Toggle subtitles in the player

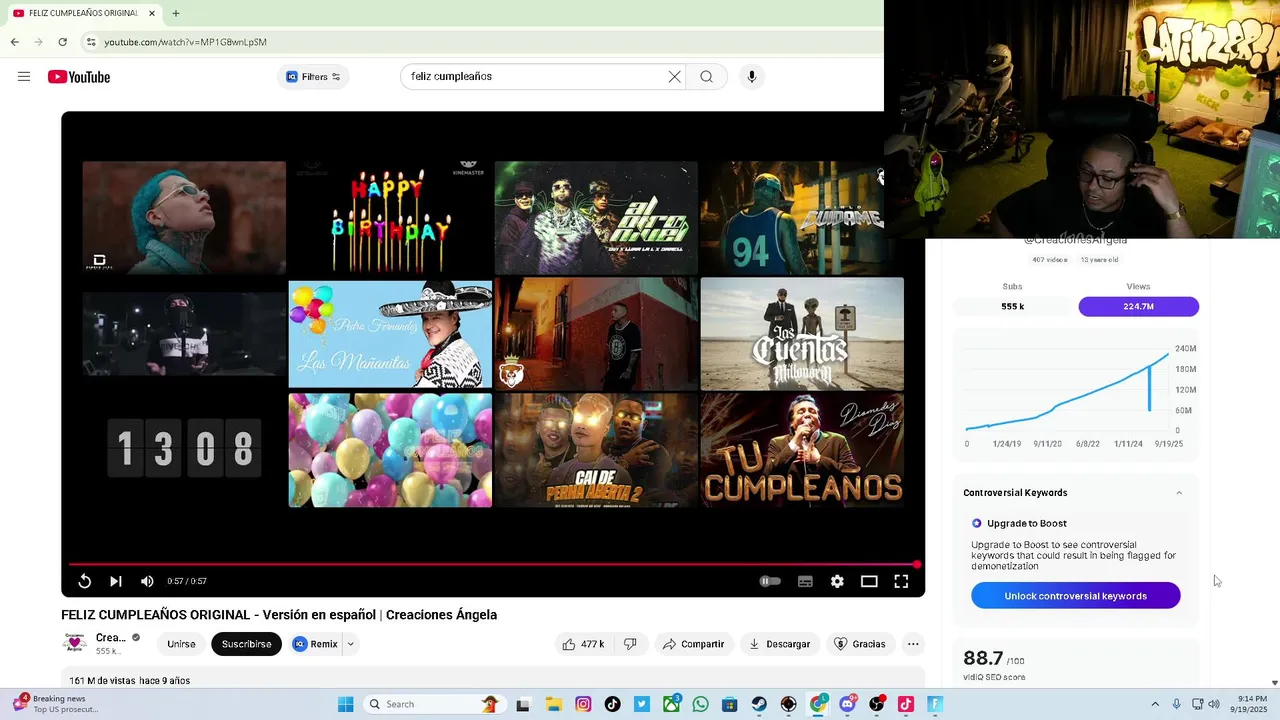(805, 581)
